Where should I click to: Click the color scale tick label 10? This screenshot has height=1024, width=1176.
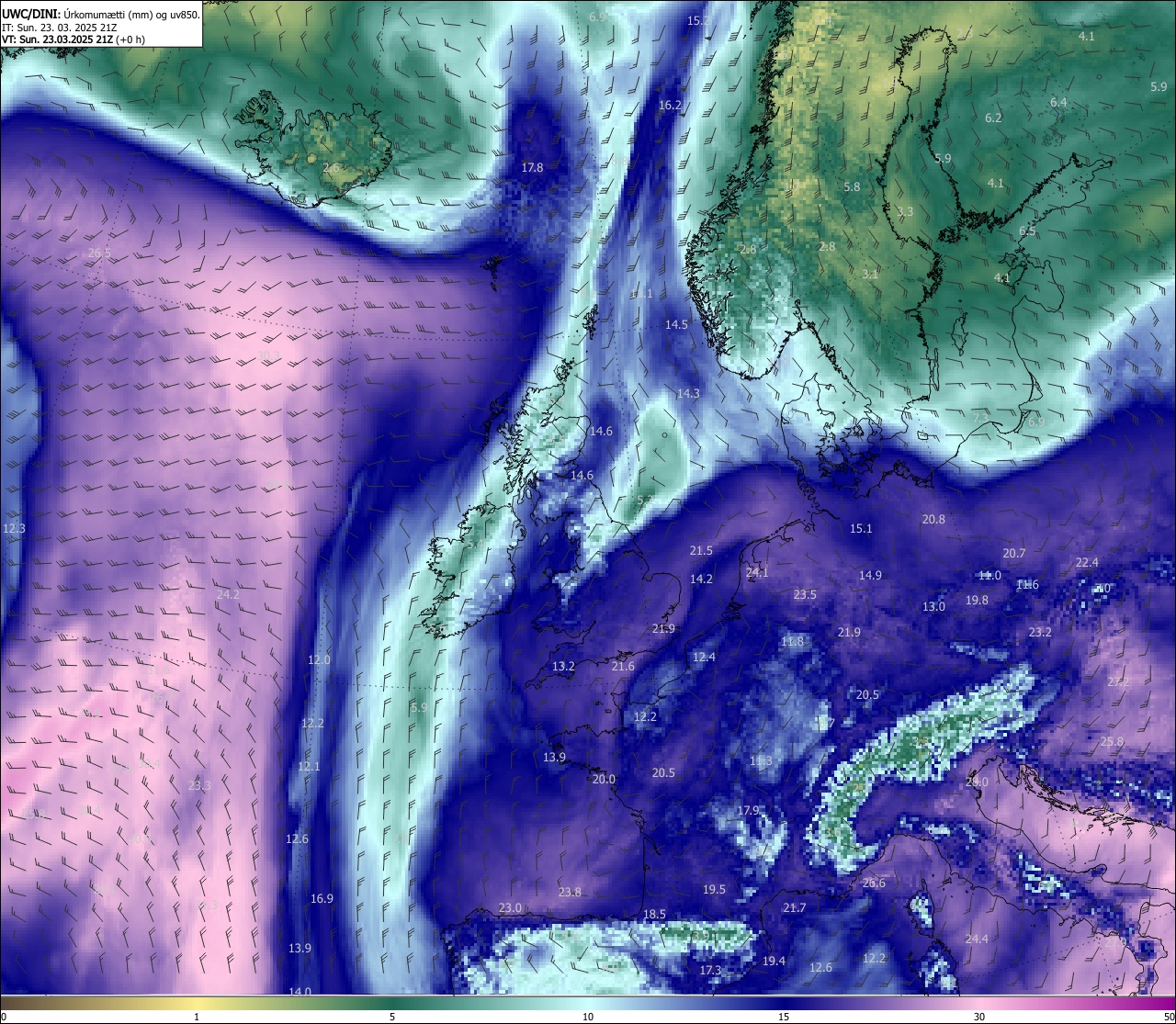pos(588,1017)
